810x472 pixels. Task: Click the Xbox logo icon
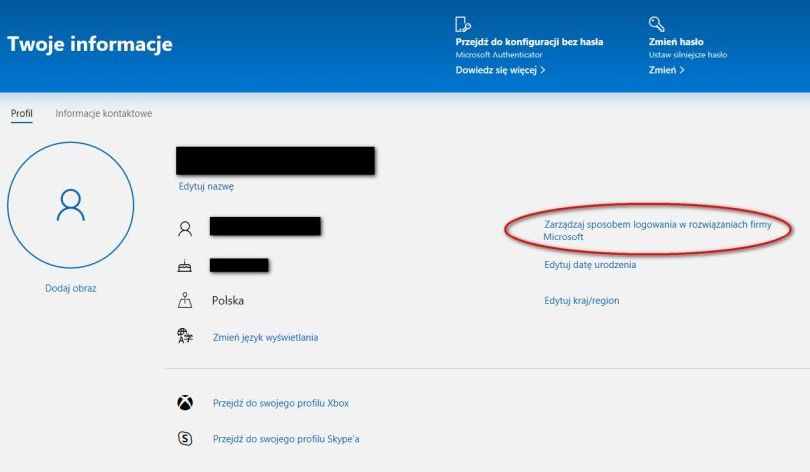(x=185, y=403)
